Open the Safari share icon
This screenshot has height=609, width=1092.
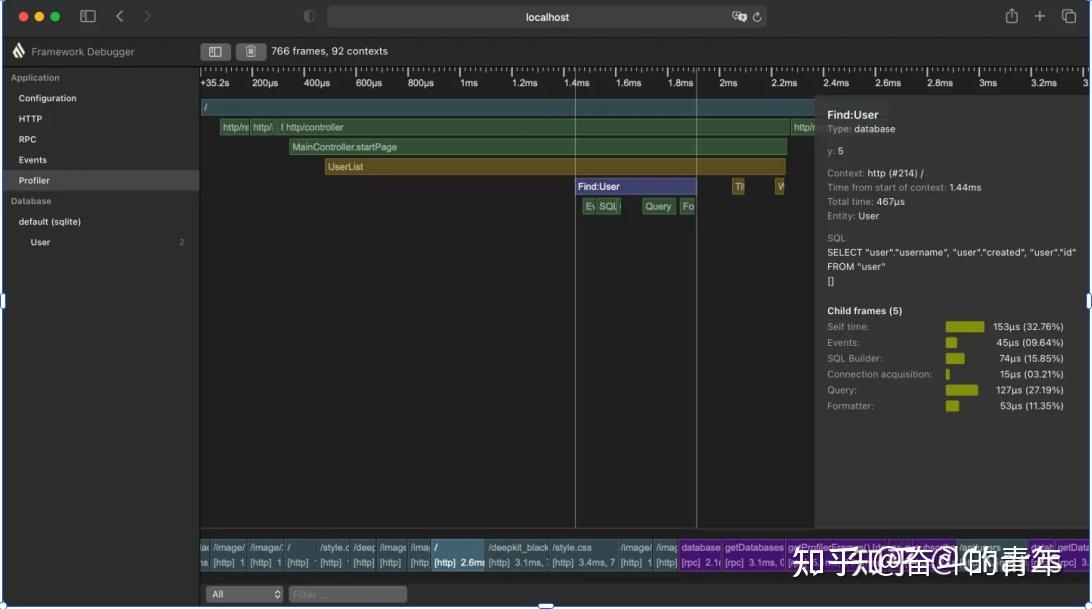click(1010, 16)
